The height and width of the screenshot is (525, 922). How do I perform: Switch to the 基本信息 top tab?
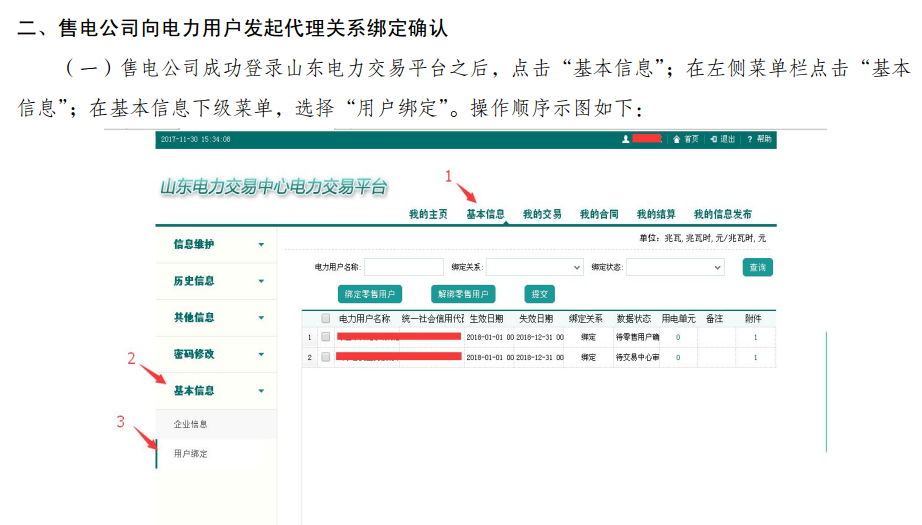485,215
